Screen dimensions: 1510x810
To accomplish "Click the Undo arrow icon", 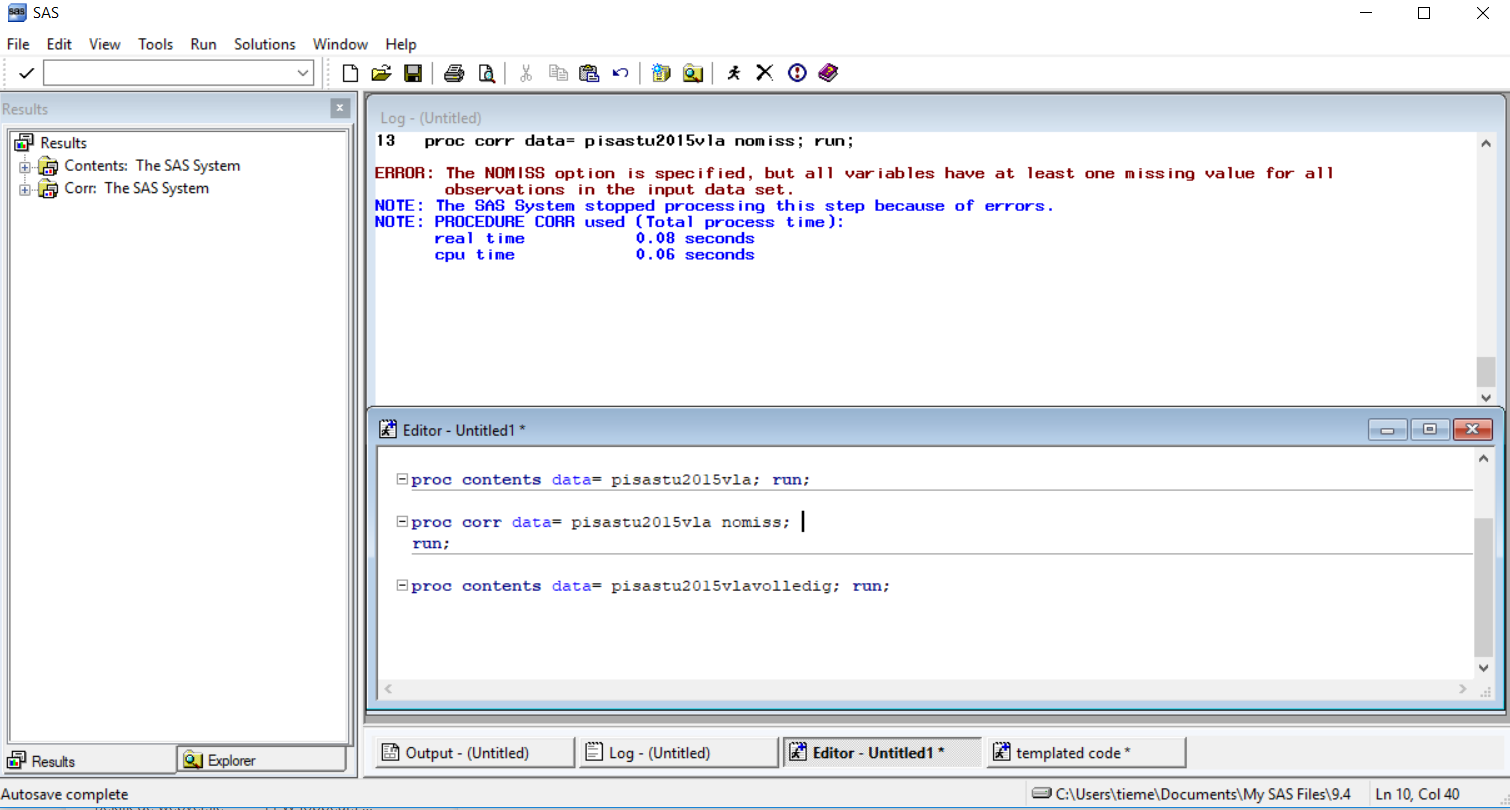I will tap(620, 73).
